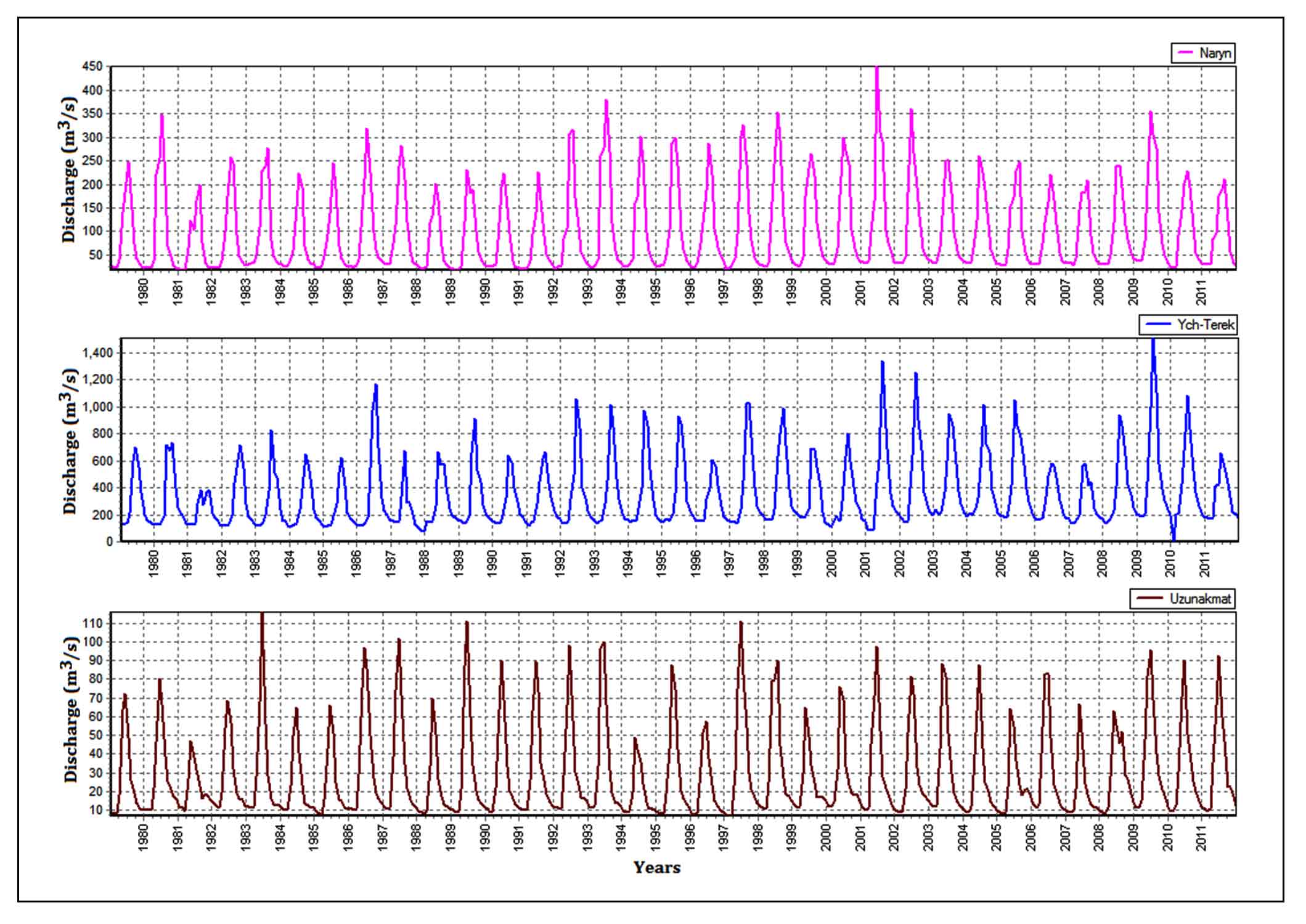Click the 800 y-axis tick label
Screen dimensions: 1306x924
103,434
